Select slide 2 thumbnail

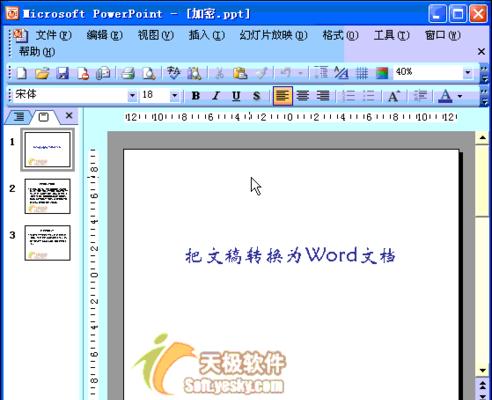47,196
